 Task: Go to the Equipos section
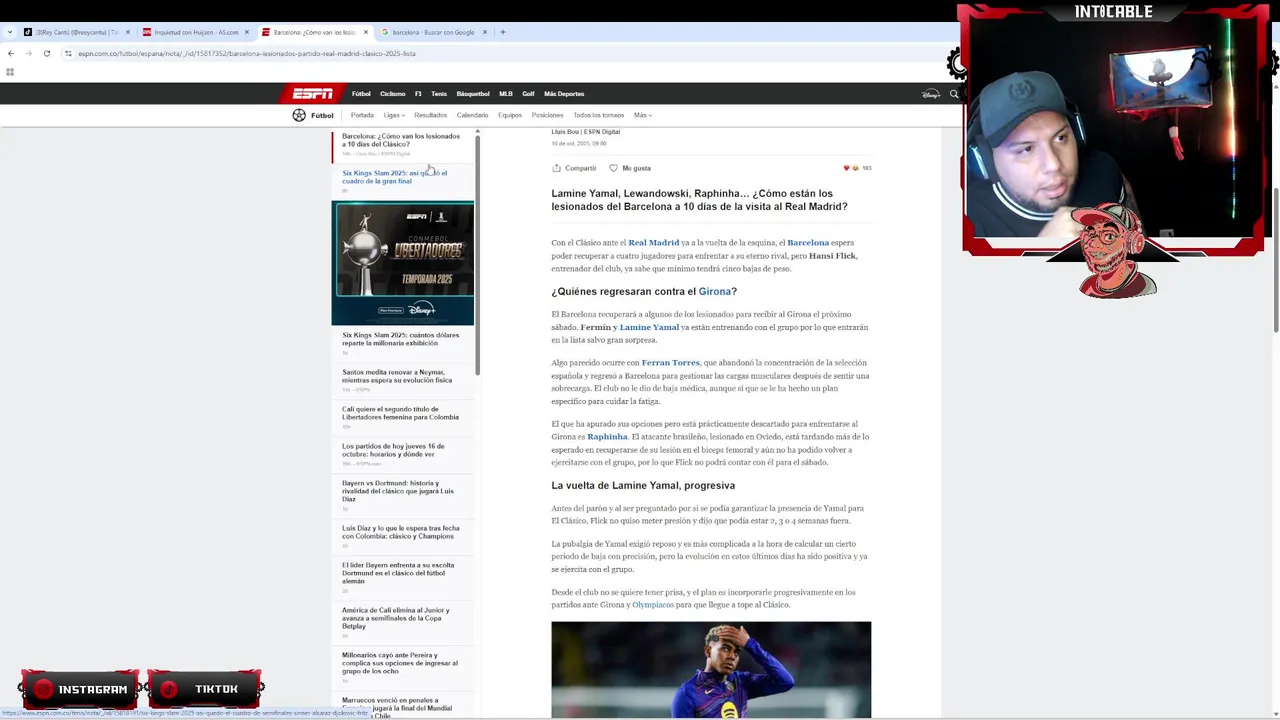510,115
